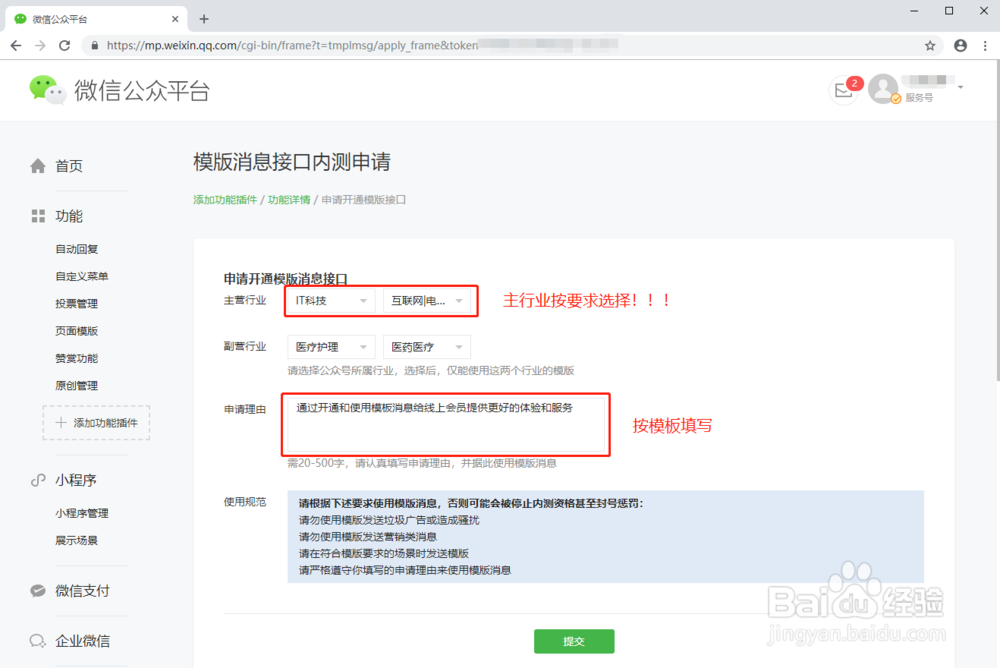Screen dimensions: 1000x668
Task: Open 页面模版 in sidebar
Action: pyautogui.click(x=77, y=331)
